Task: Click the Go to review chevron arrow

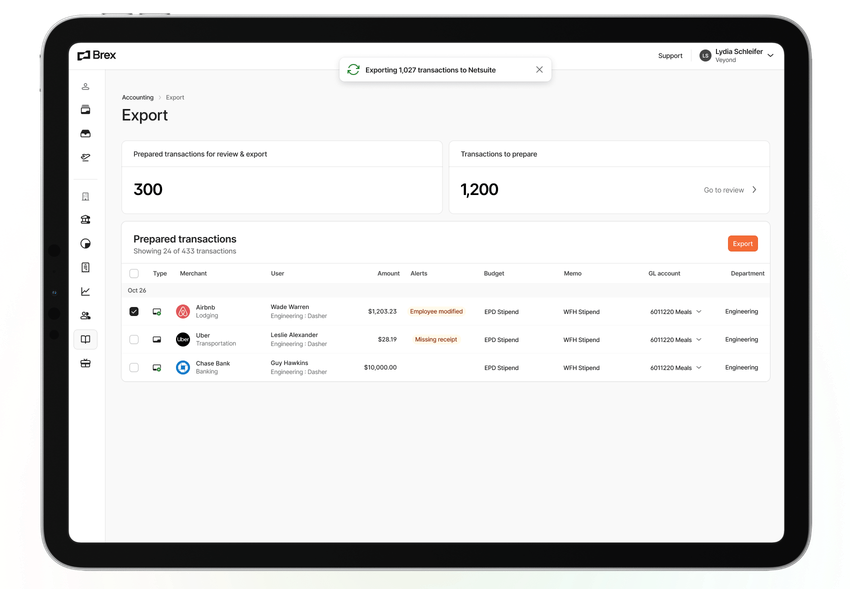Action: [754, 190]
